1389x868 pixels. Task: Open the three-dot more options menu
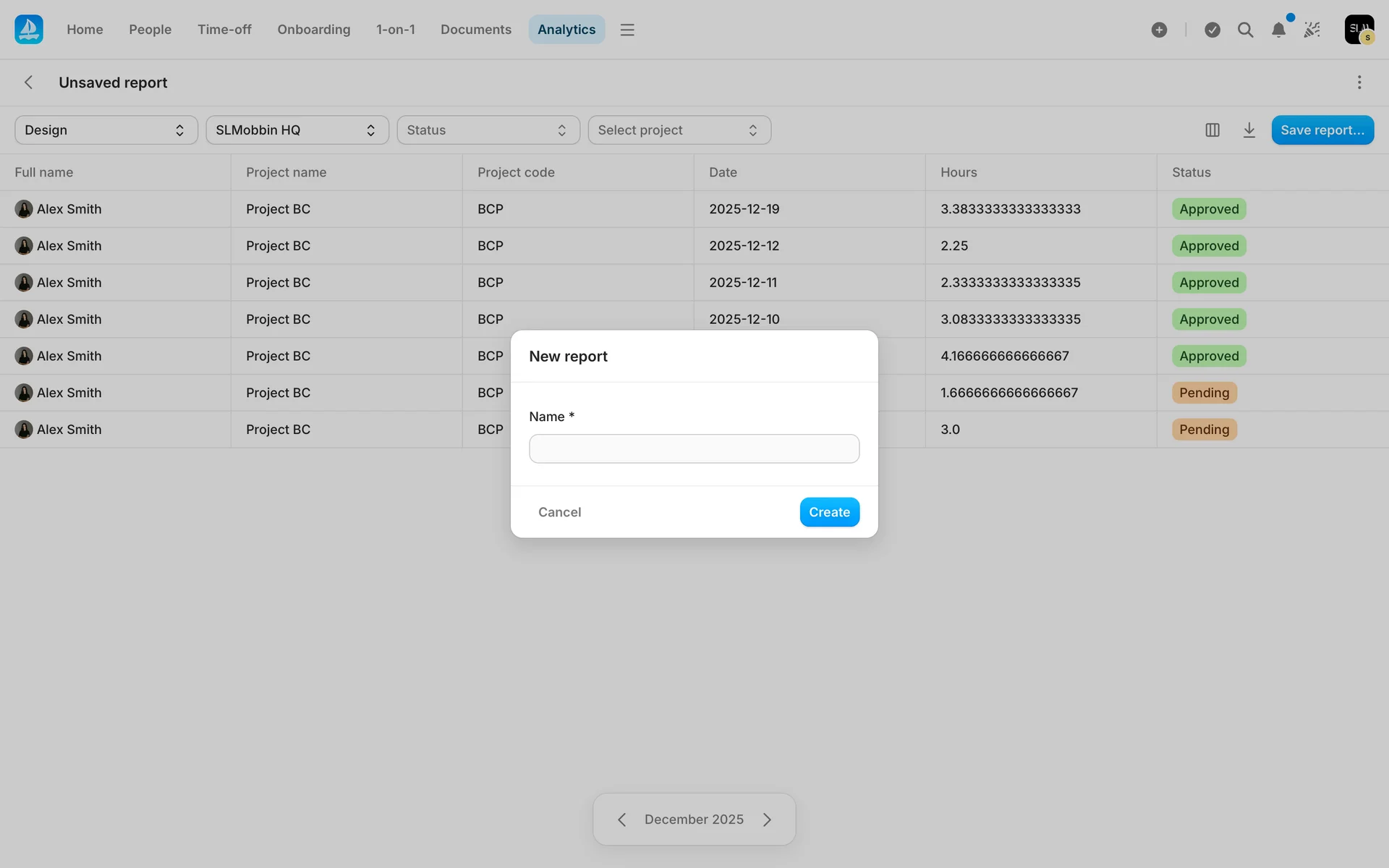(x=1359, y=82)
